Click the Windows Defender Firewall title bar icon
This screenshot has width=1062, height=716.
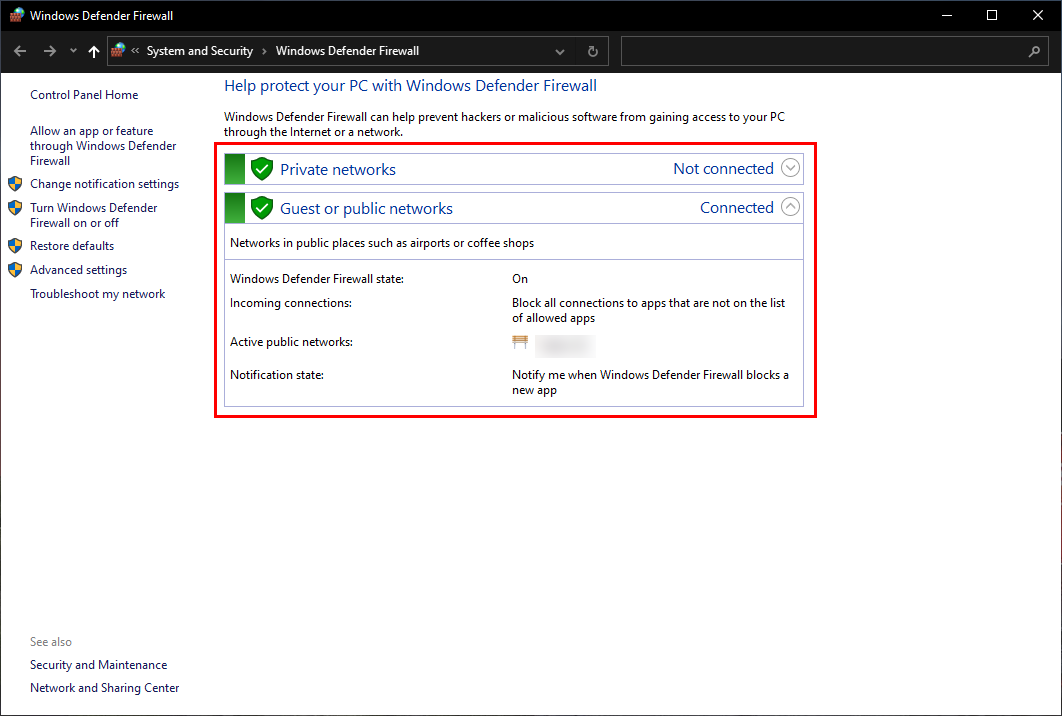[x=16, y=15]
